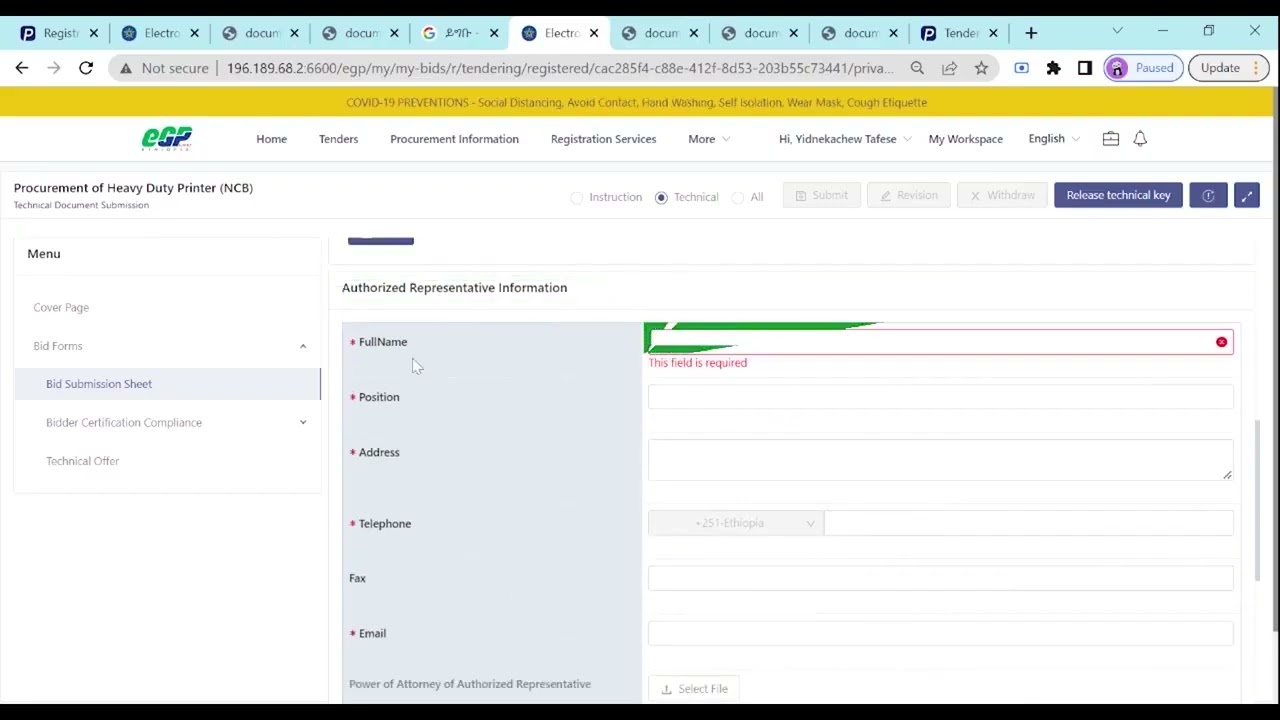Click the share page icon in address bar

click(949, 68)
